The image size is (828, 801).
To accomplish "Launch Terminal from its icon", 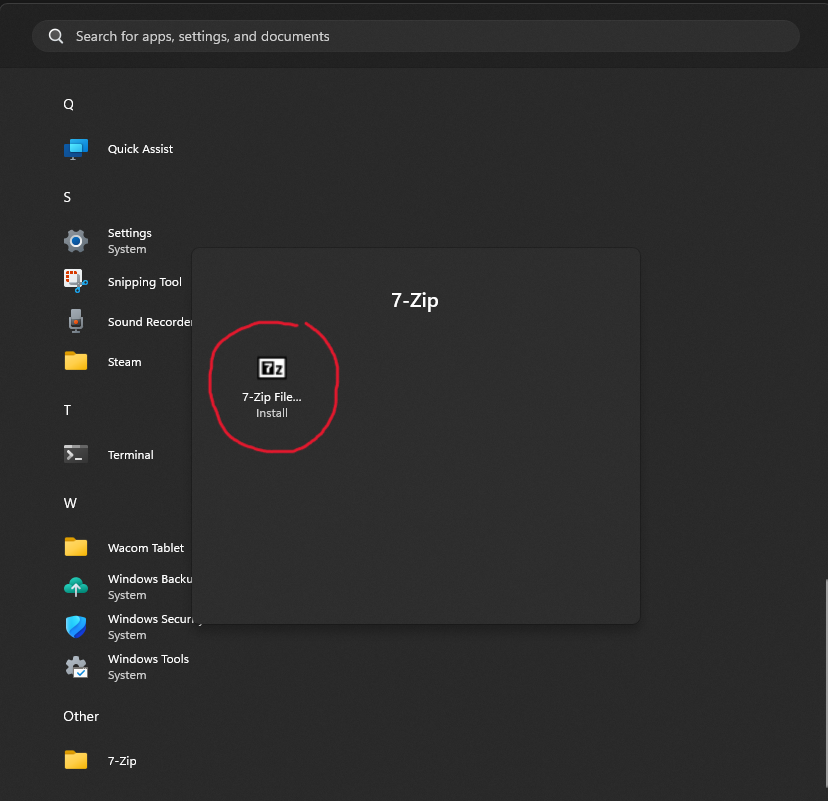I will (x=76, y=454).
